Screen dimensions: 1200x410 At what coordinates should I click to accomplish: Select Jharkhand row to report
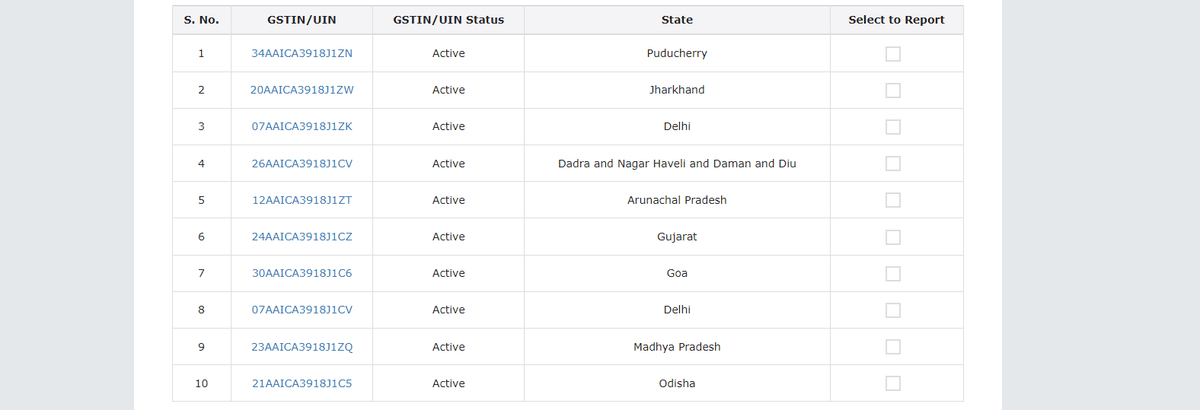[893, 90]
